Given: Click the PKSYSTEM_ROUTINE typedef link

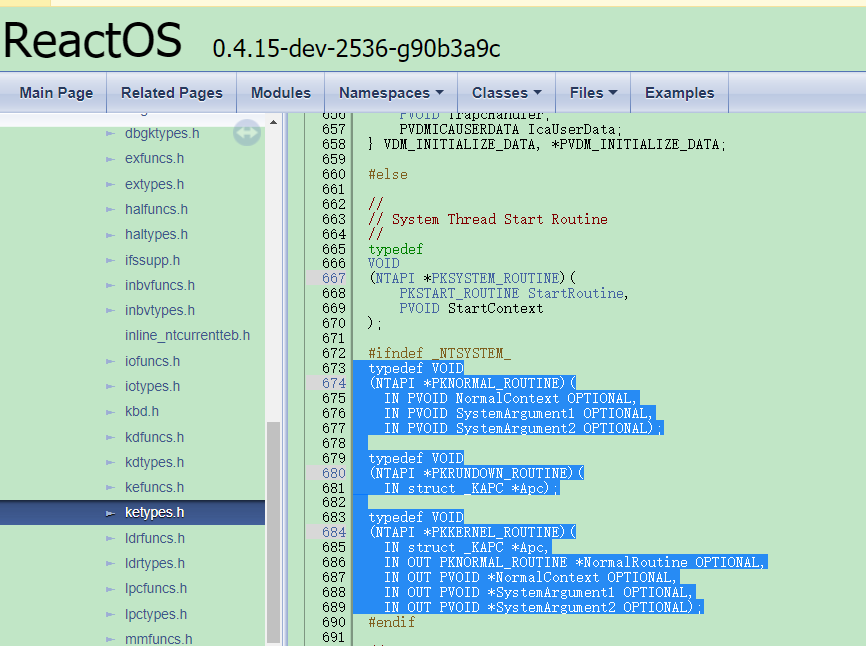Looking at the screenshot, I should coord(495,278).
